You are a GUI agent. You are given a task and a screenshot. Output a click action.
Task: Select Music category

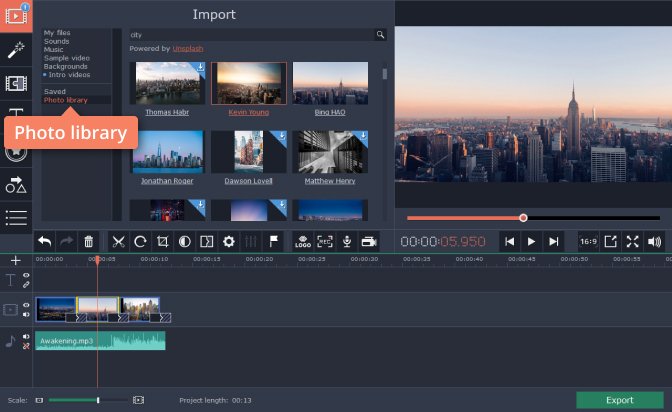(53, 49)
